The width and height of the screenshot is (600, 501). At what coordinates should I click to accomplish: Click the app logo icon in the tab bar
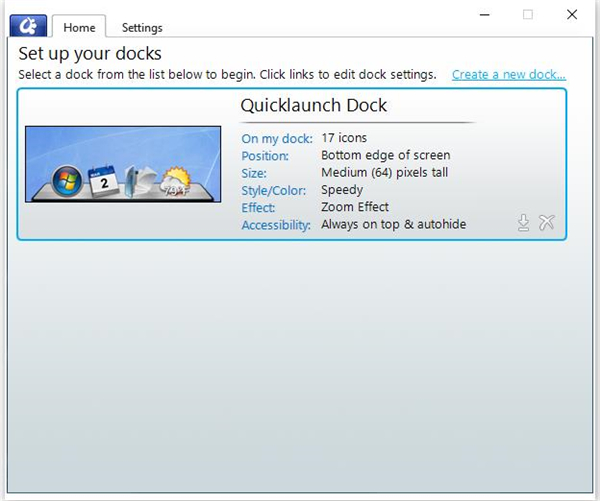point(27,26)
